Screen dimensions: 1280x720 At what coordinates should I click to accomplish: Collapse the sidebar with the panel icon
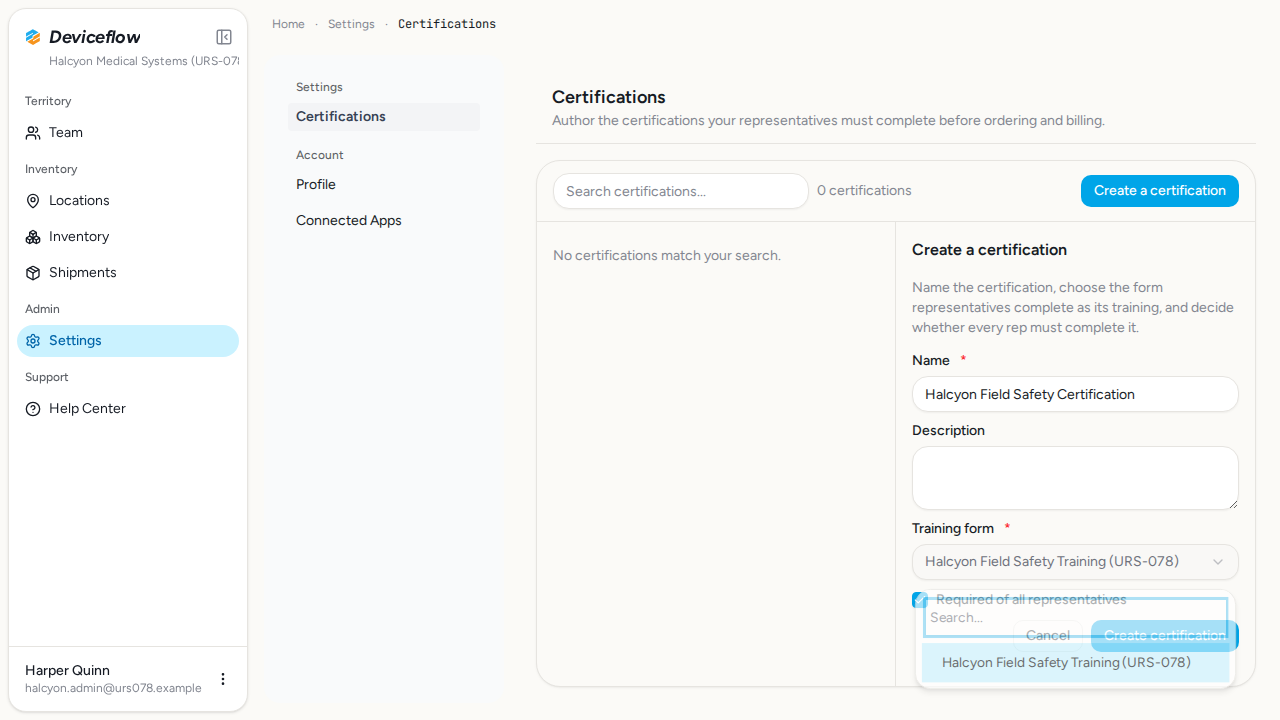coord(224,37)
